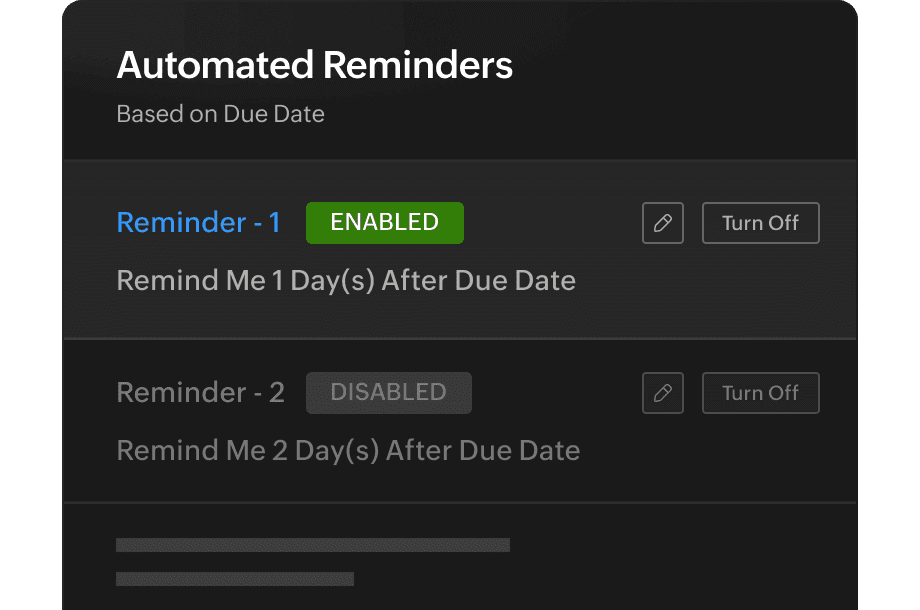Click the edit pencil in the disabled reminder row

pyautogui.click(x=662, y=392)
